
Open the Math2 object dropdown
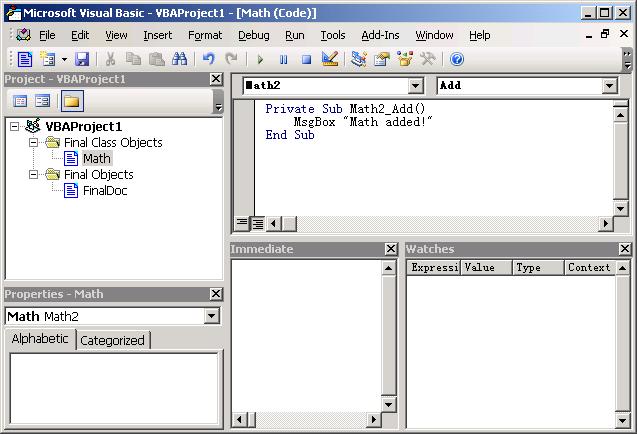click(x=415, y=86)
